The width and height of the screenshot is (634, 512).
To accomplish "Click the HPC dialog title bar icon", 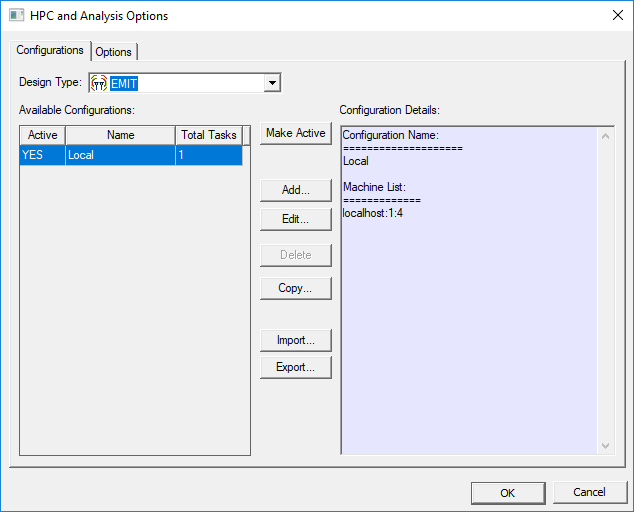I will point(16,15).
